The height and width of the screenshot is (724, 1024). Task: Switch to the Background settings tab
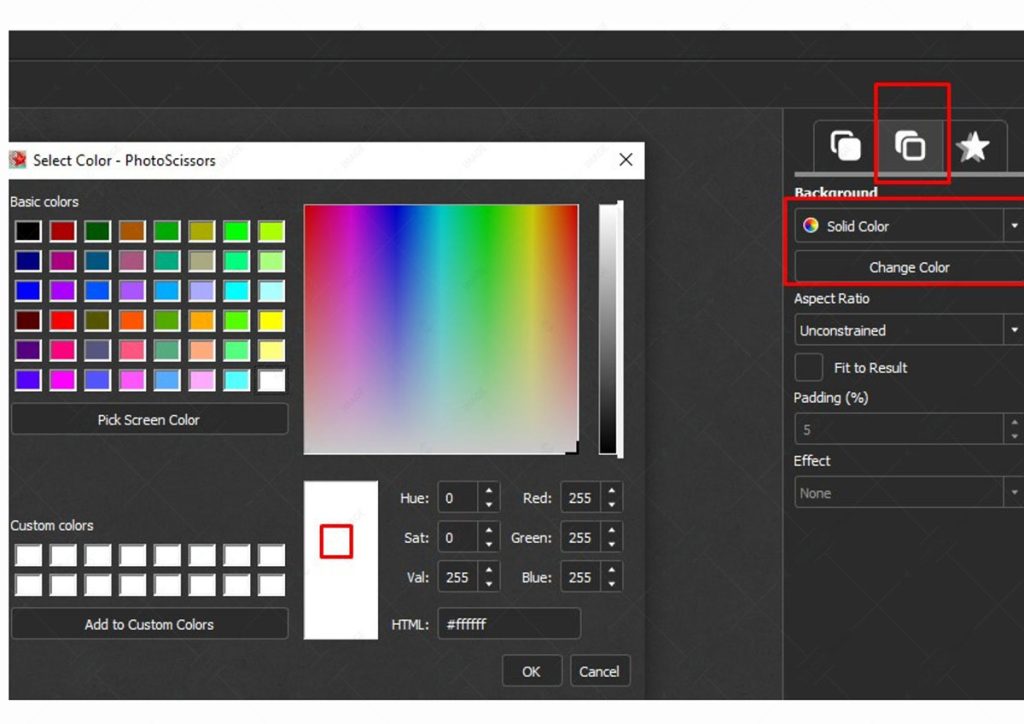(910, 145)
